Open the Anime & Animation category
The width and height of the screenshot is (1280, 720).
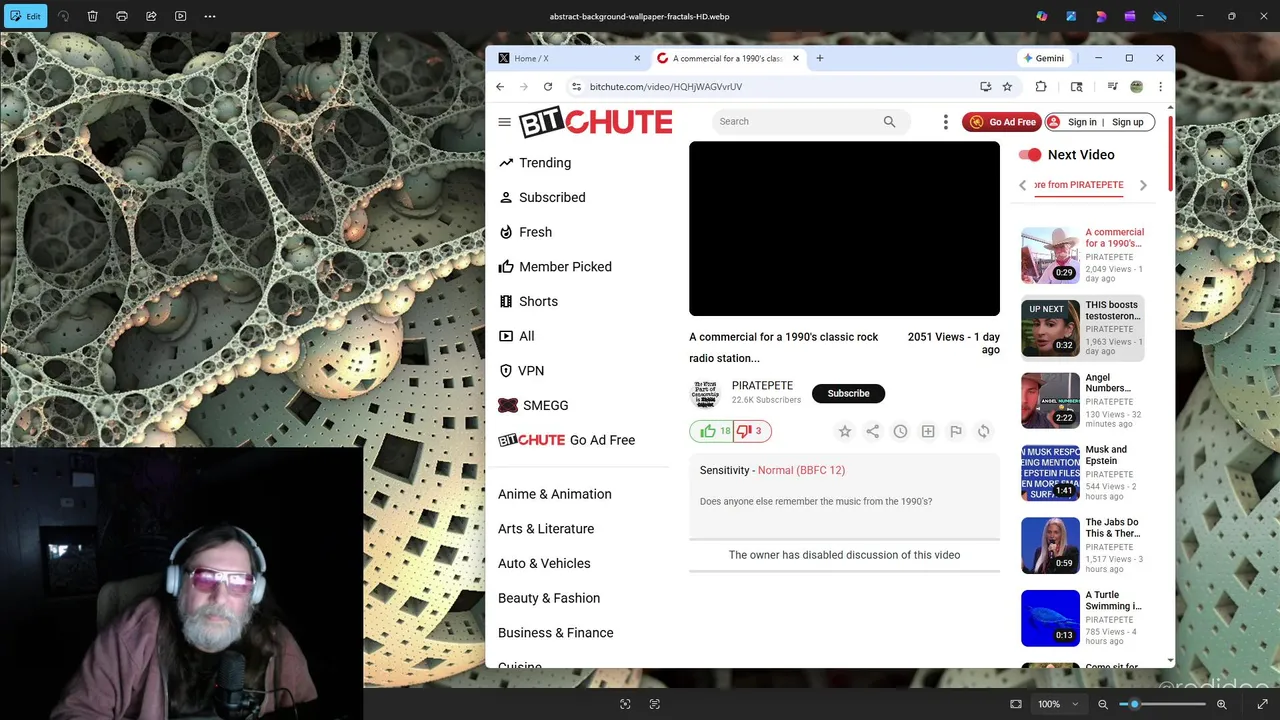(x=555, y=494)
